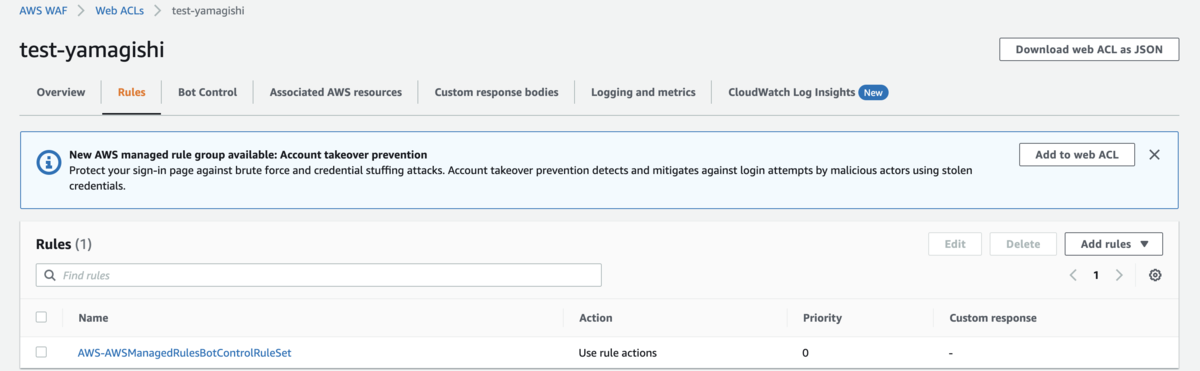Go to previous page of rules
The width and height of the screenshot is (1200, 371).
click(1073, 275)
